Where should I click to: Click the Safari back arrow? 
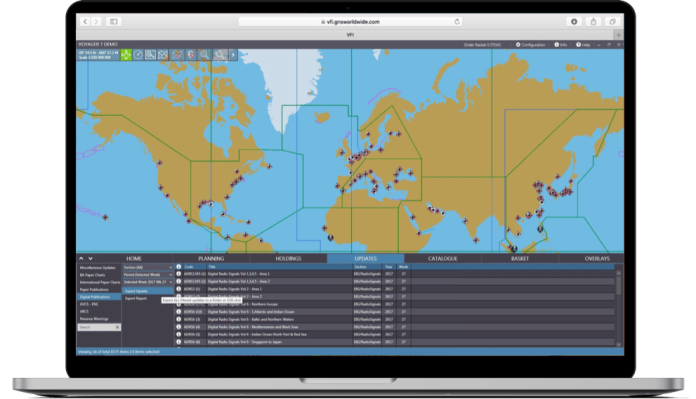85,21
